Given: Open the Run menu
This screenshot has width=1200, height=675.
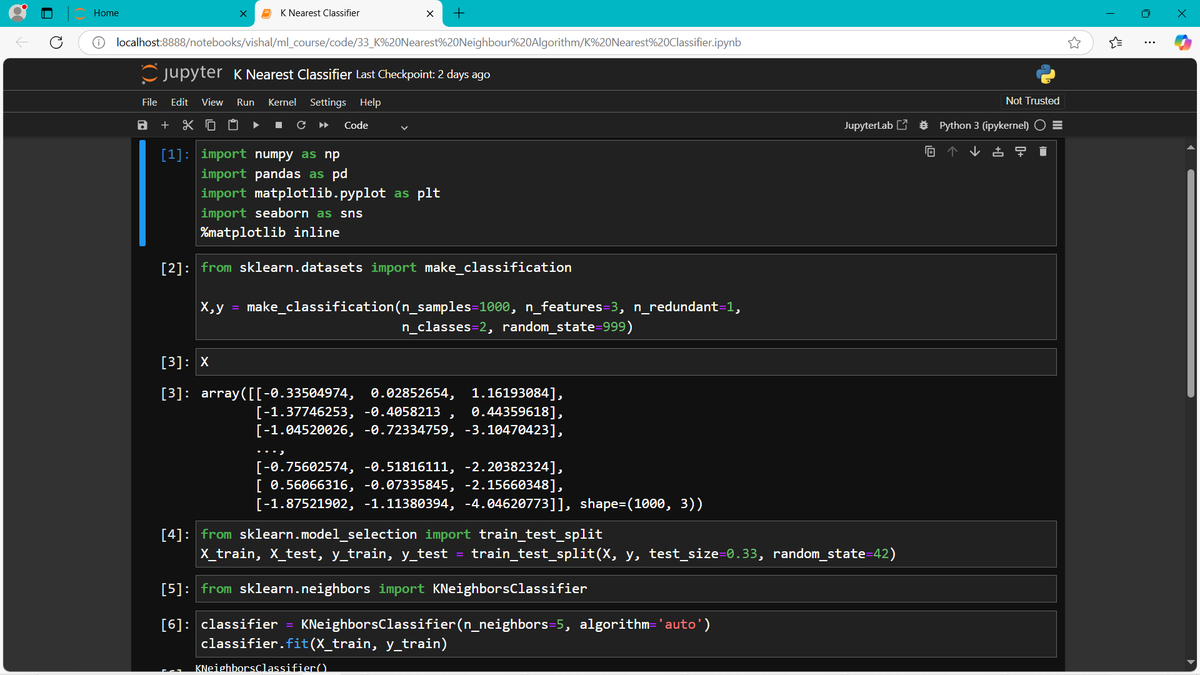Looking at the screenshot, I should pyautogui.click(x=245, y=102).
